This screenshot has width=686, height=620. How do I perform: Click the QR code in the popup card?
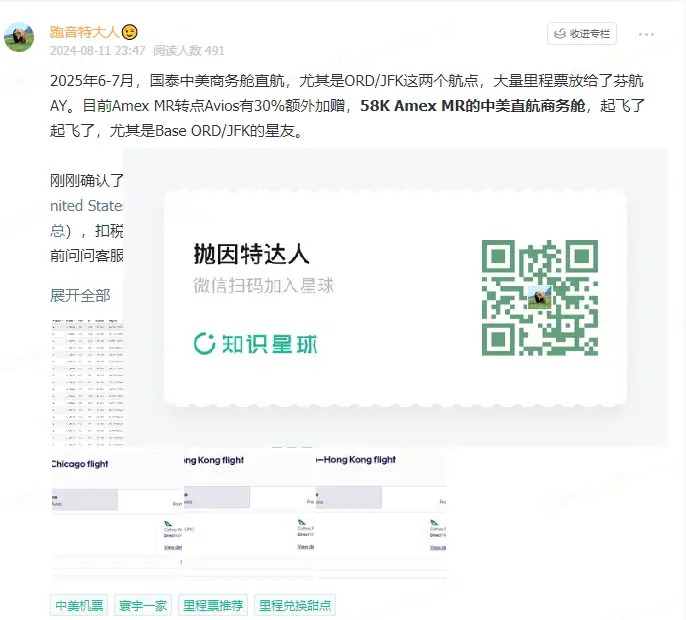coord(539,298)
